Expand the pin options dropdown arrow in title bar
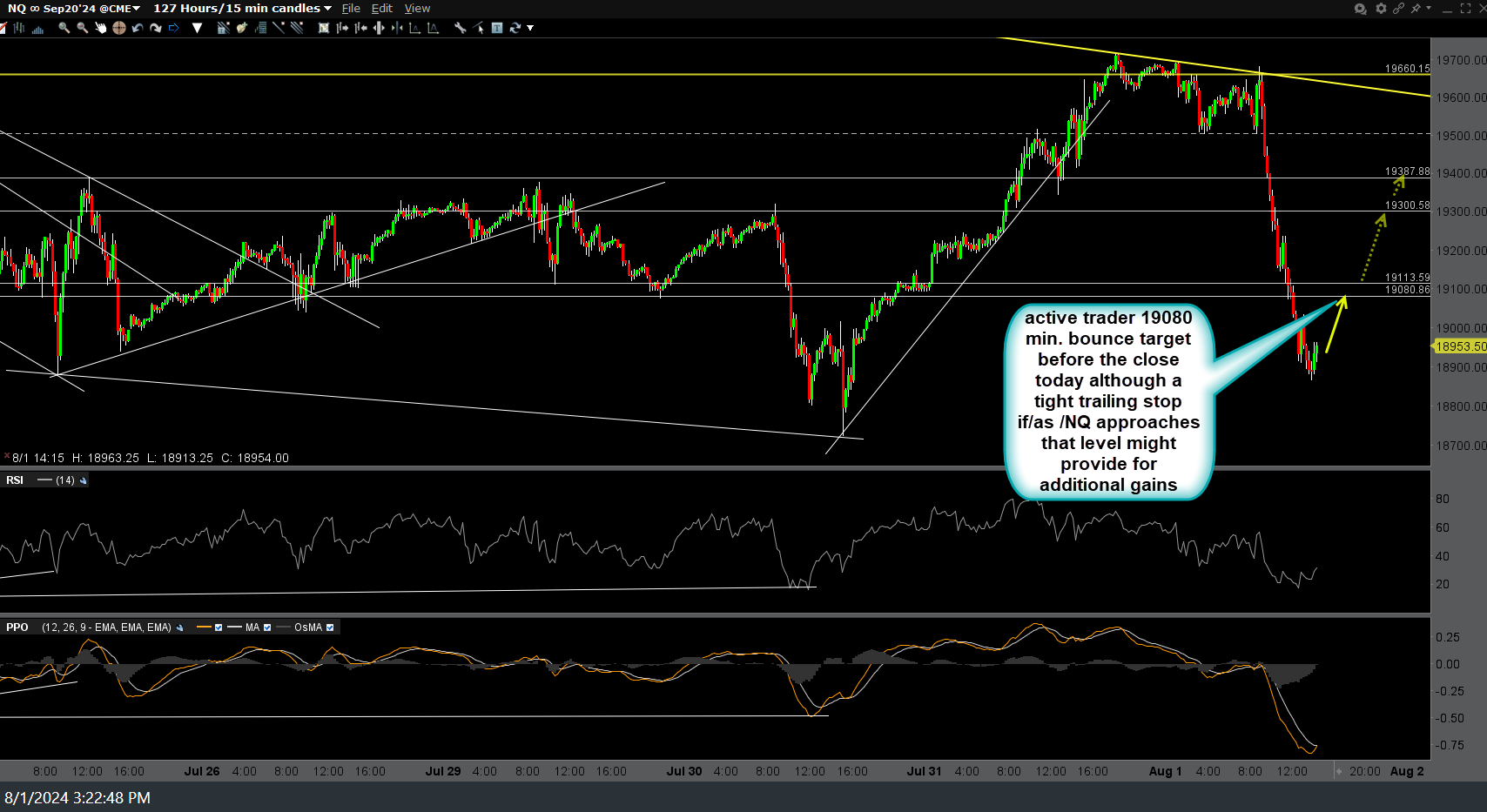 coord(1430,8)
